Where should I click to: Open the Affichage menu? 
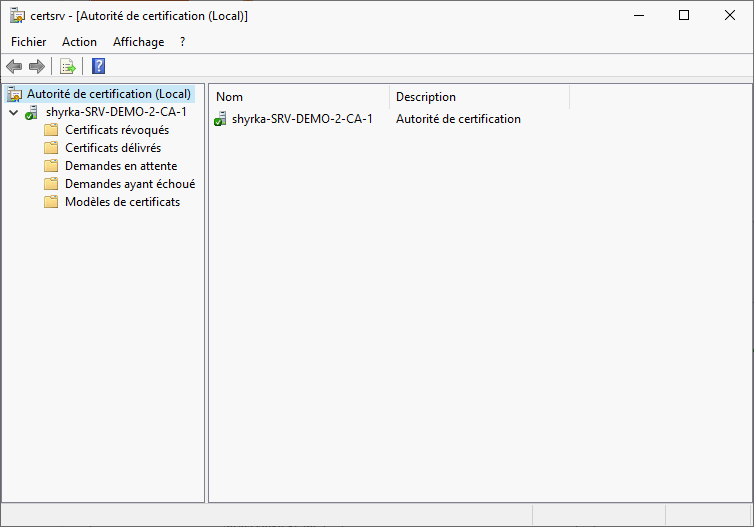(138, 42)
